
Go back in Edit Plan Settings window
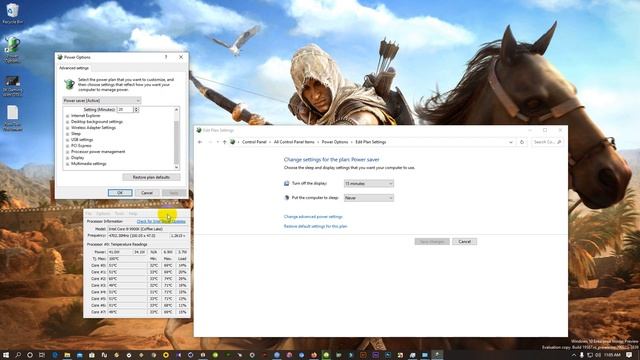200,142
